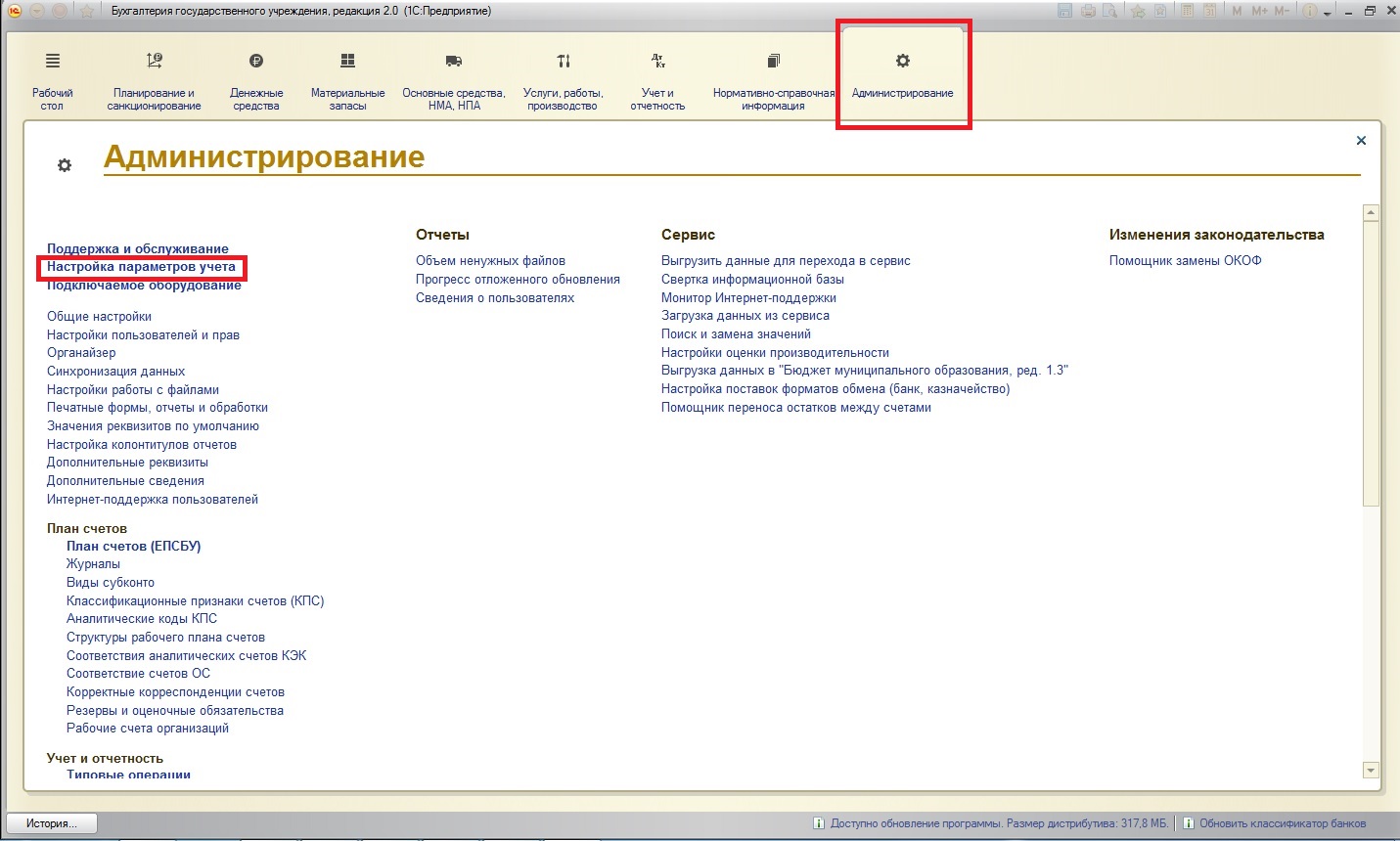The height and width of the screenshot is (841, 1400).
Task: Open the Материальные запасы section
Action: [347, 82]
